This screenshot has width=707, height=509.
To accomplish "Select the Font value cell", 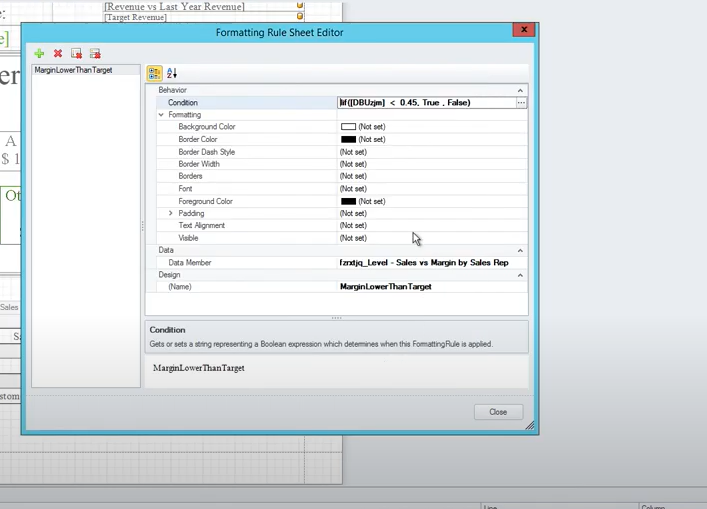I will [x=432, y=188].
